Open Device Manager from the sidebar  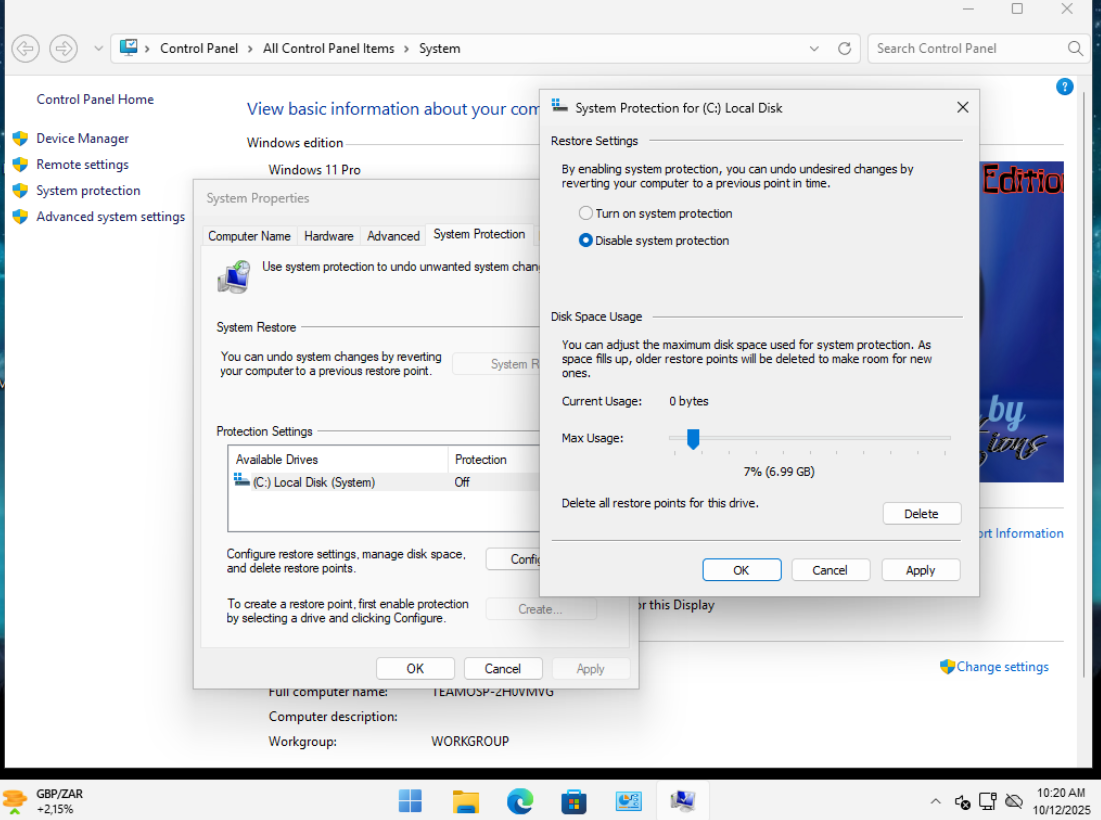pyautogui.click(x=82, y=138)
